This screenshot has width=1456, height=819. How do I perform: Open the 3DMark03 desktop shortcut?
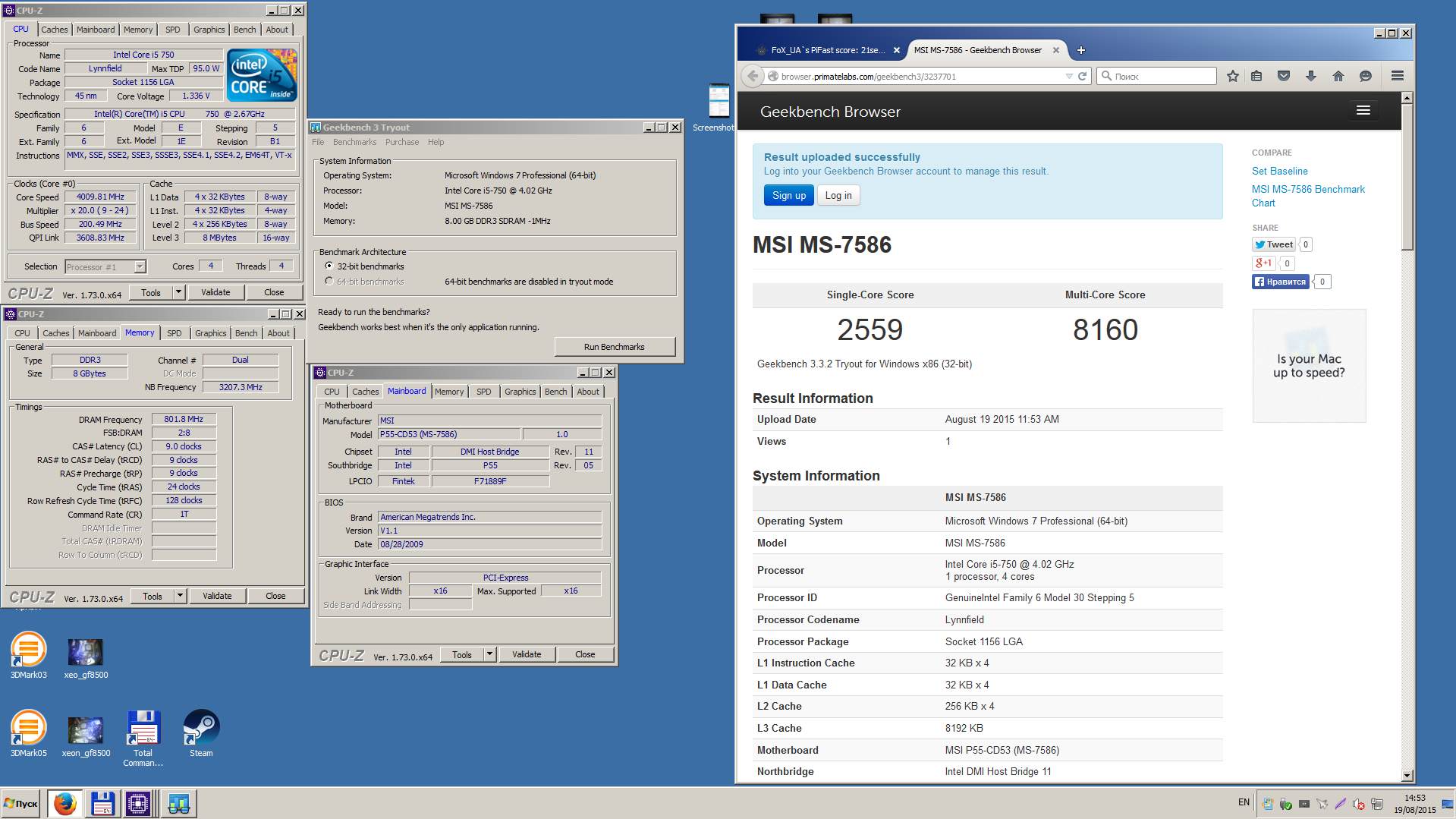28,654
